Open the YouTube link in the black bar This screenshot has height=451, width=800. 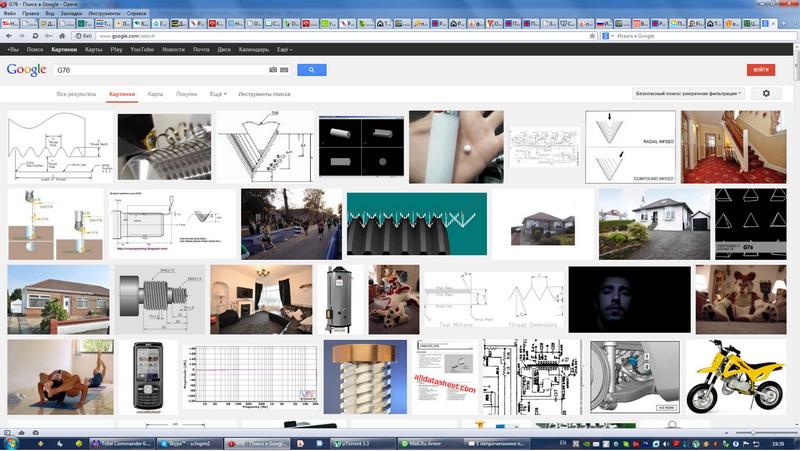point(142,49)
